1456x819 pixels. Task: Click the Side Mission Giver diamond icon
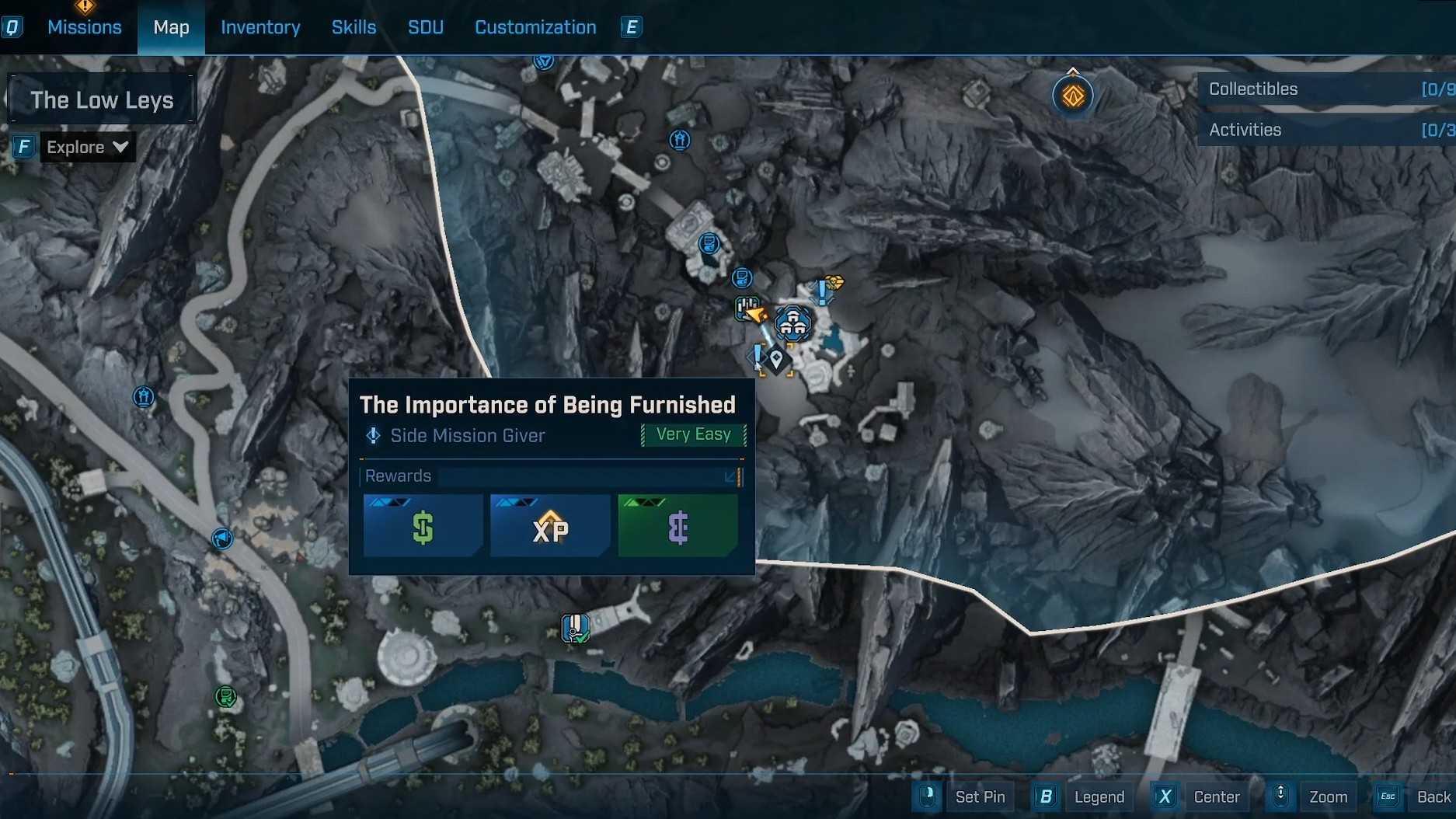[373, 436]
